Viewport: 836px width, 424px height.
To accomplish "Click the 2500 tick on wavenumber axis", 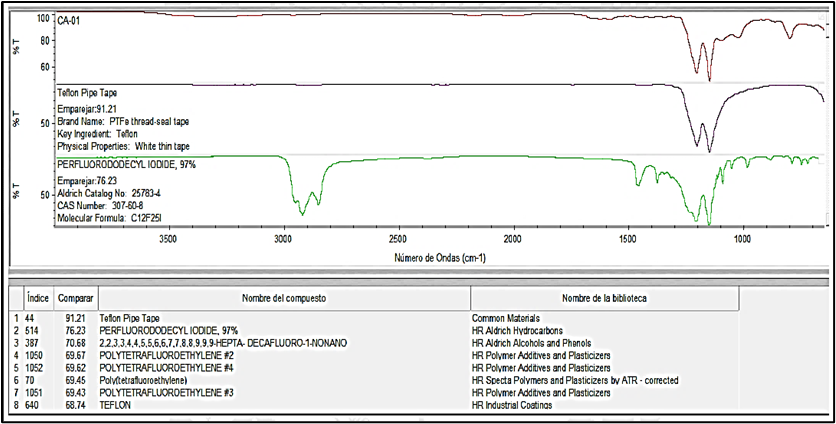I will point(397,240).
